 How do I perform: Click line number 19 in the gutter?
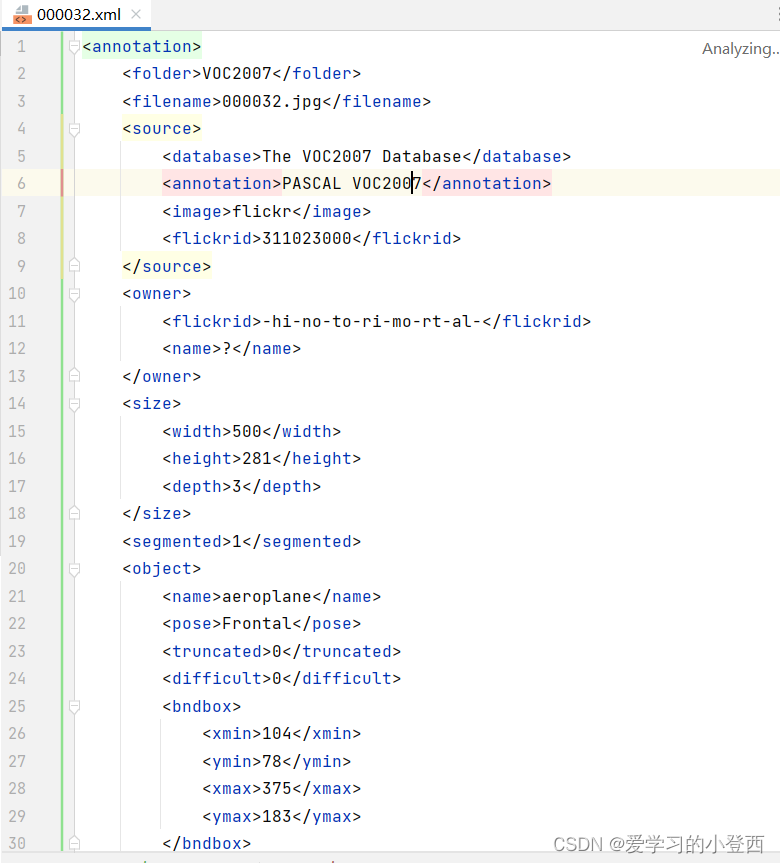17,541
